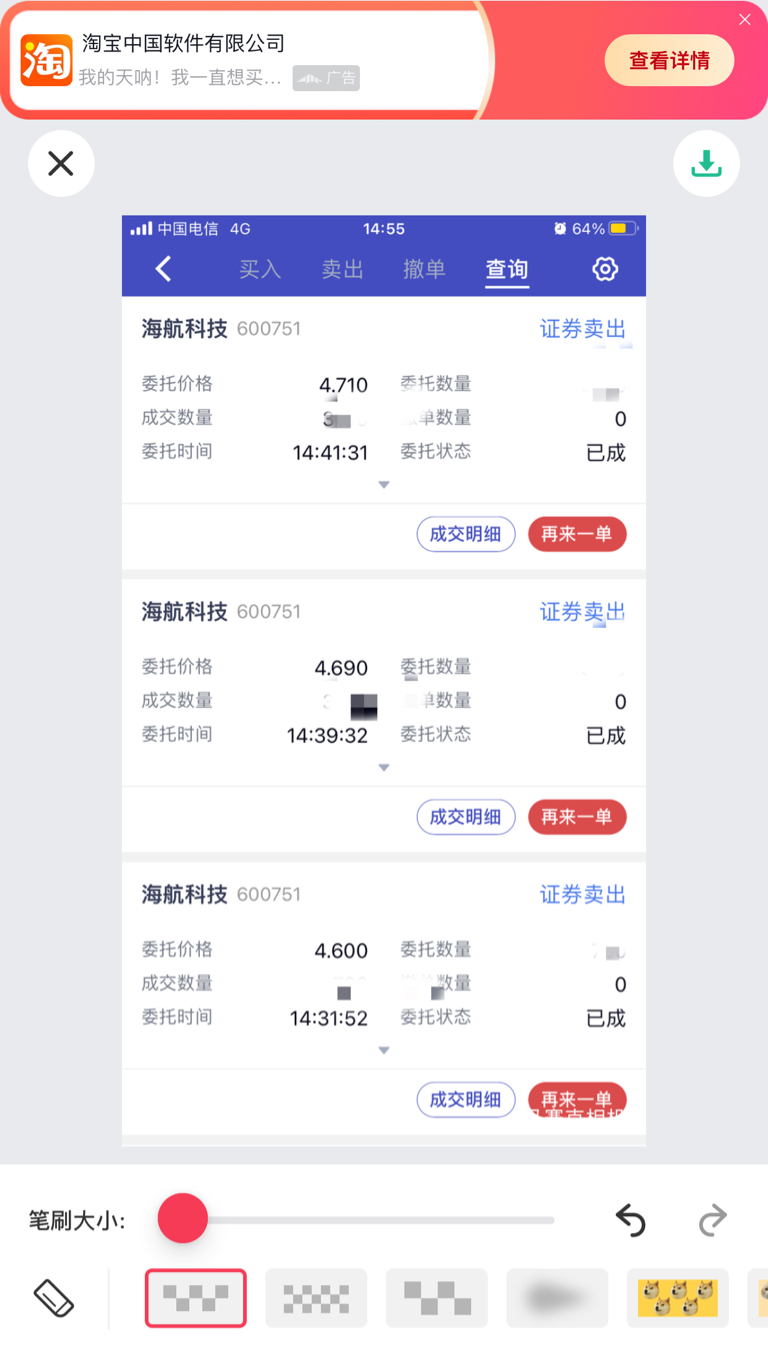The height and width of the screenshot is (1366, 768).
Task: Undo the last brush stroke
Action: pos(630,1220)
